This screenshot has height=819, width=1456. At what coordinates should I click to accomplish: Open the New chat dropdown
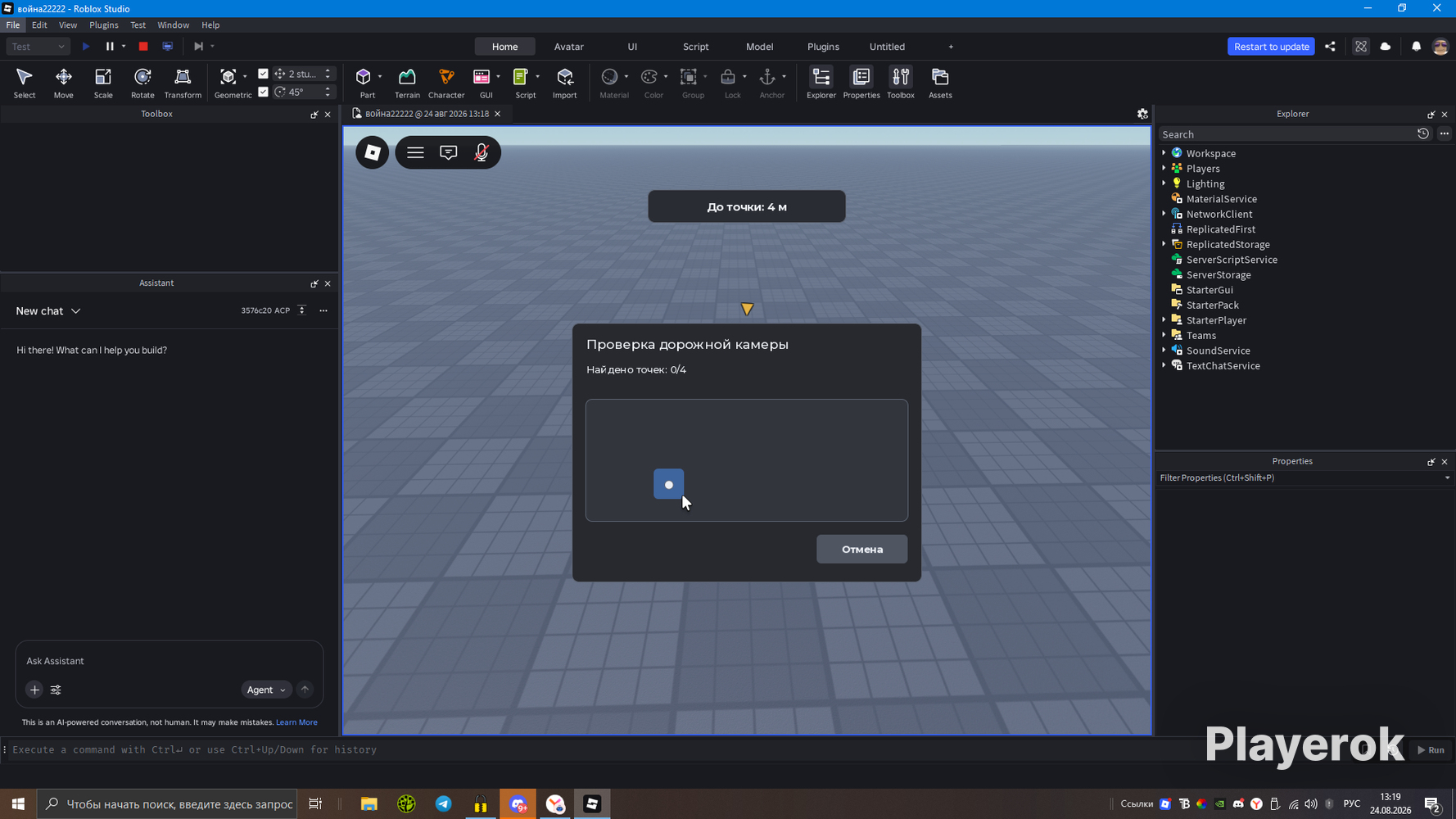tap(48, 311)
